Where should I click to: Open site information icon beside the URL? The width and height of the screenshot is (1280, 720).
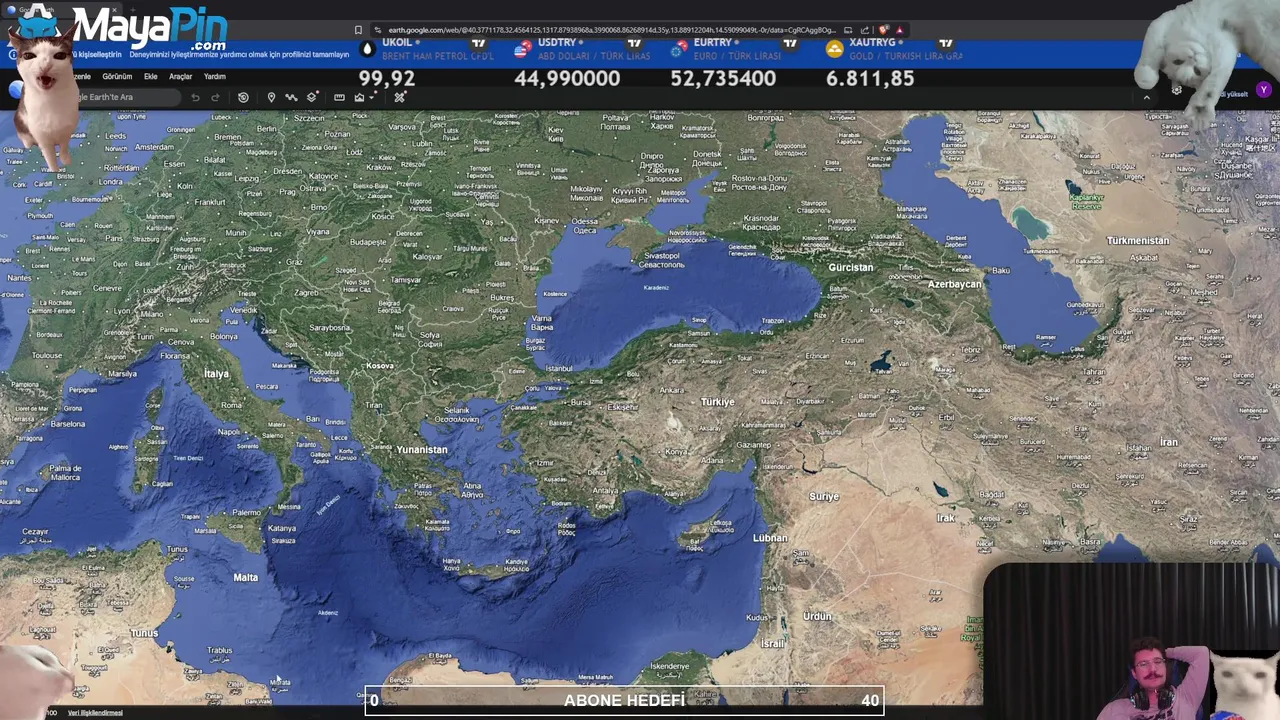point(377,30)
